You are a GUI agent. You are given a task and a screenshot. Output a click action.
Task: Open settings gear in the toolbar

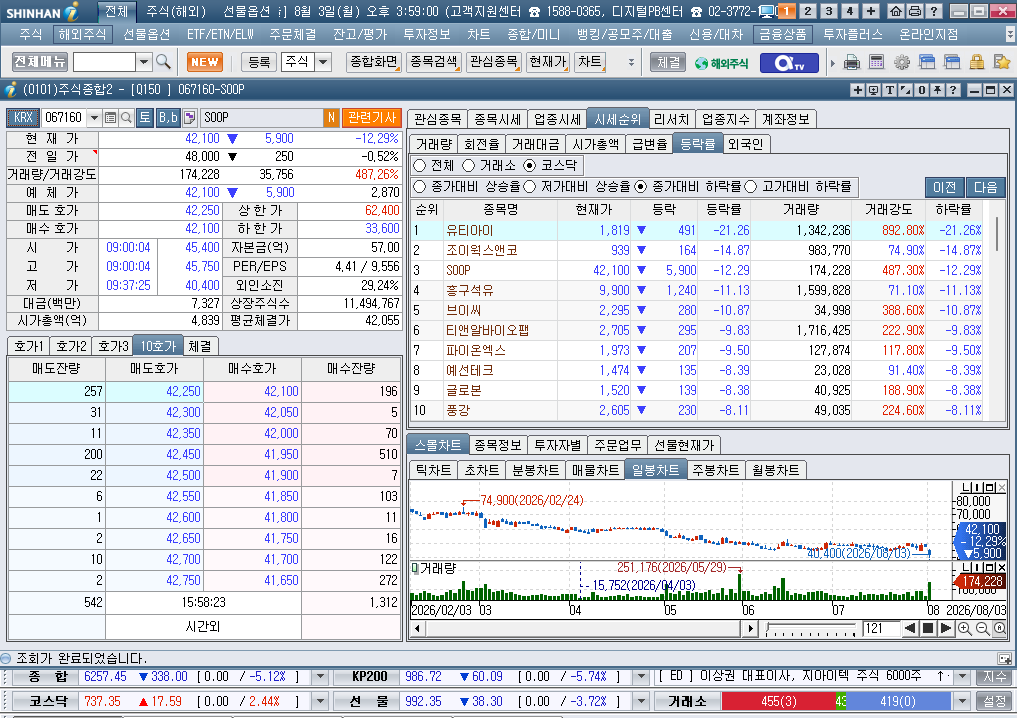(902, 63)
